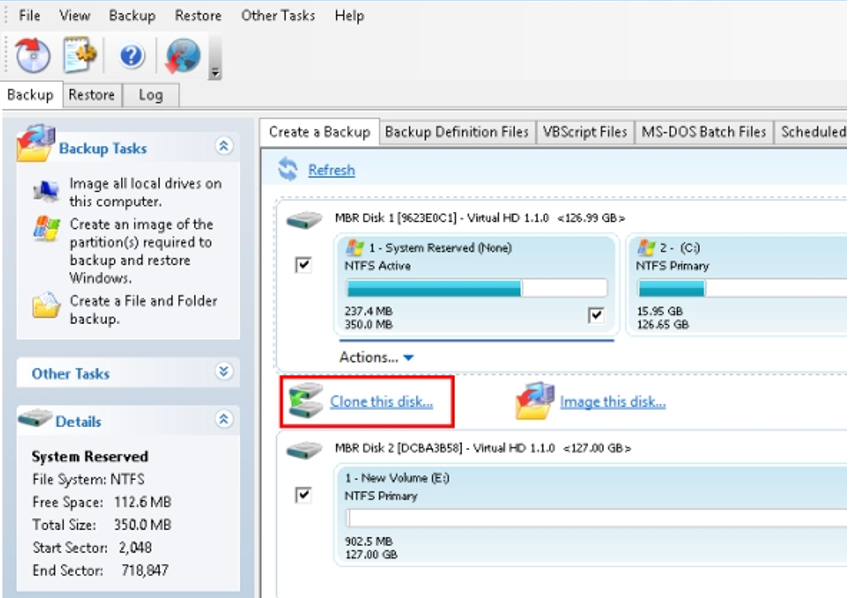This screenshot has width=852, height=598.
Task: Switch to the main Restore tab
Action: point(91,95)
